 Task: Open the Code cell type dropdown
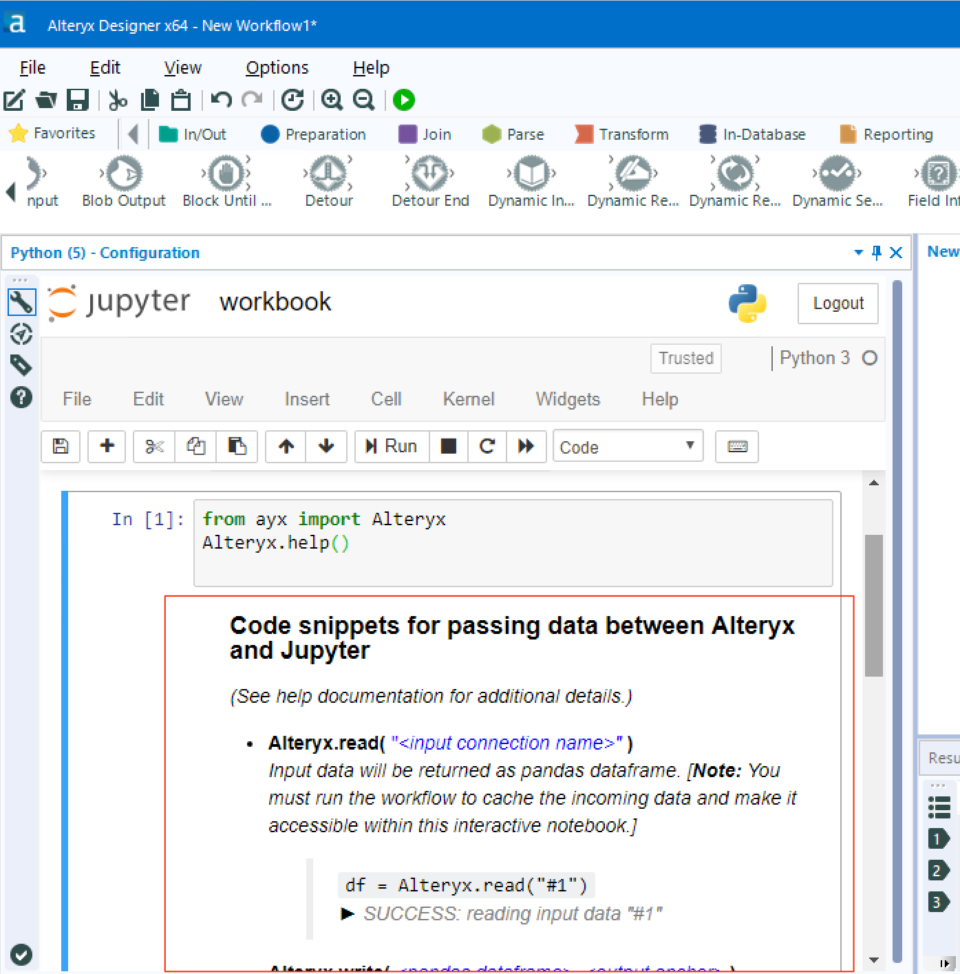[627, 446]
